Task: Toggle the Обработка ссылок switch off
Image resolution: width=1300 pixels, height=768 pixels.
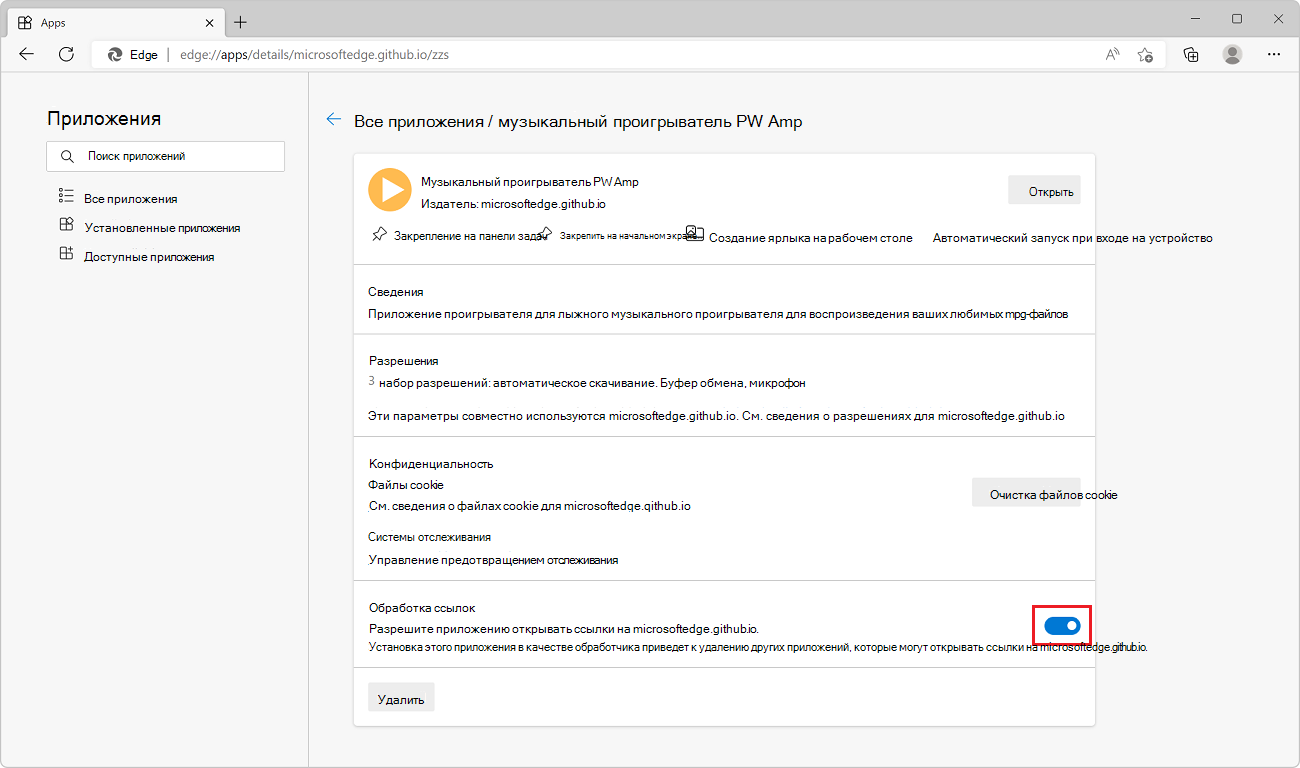Action: tap(1062, 626)
